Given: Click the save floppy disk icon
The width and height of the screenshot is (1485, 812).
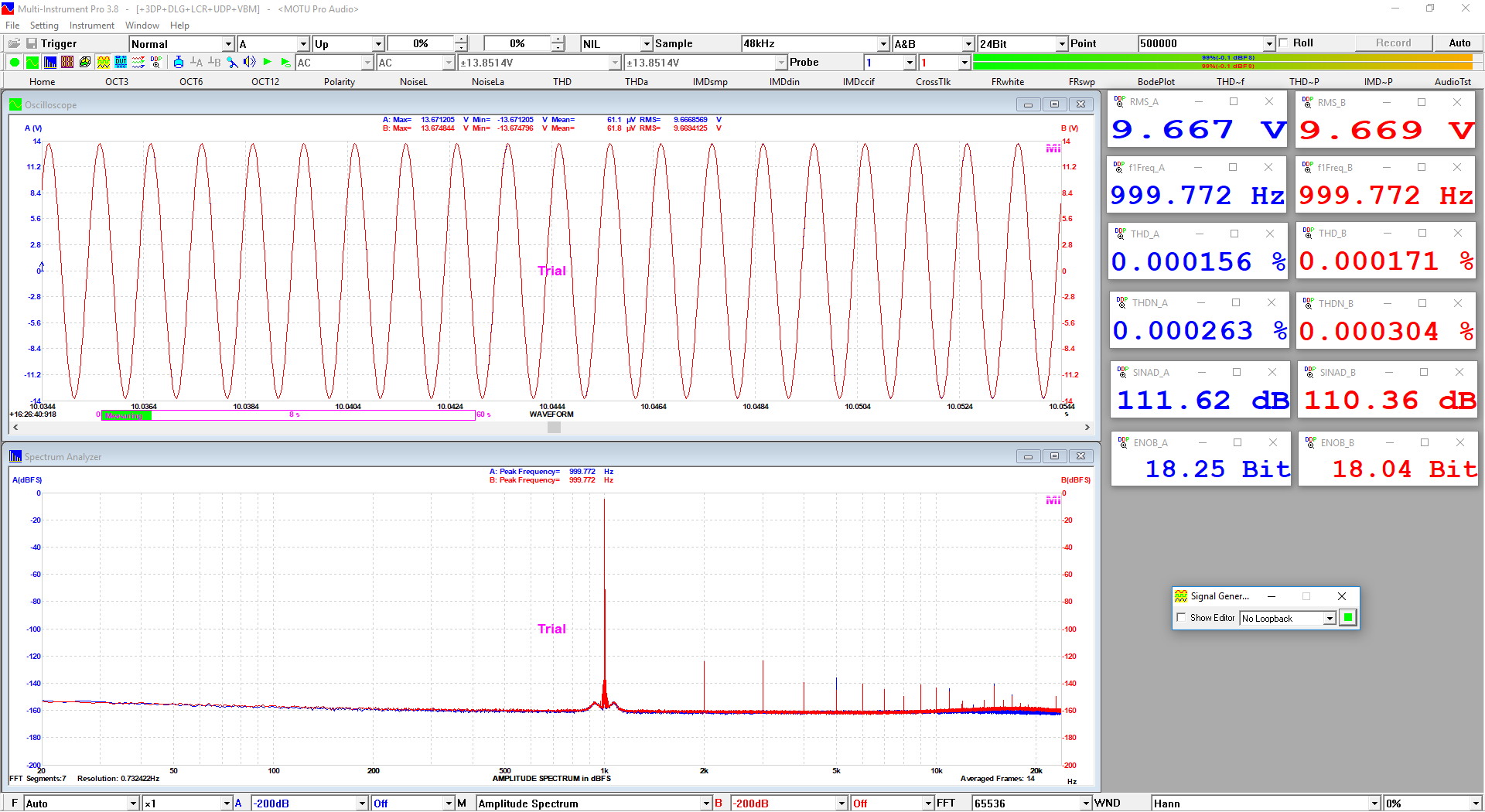Looking at the screenshot, I should click(x=32, y=43).
